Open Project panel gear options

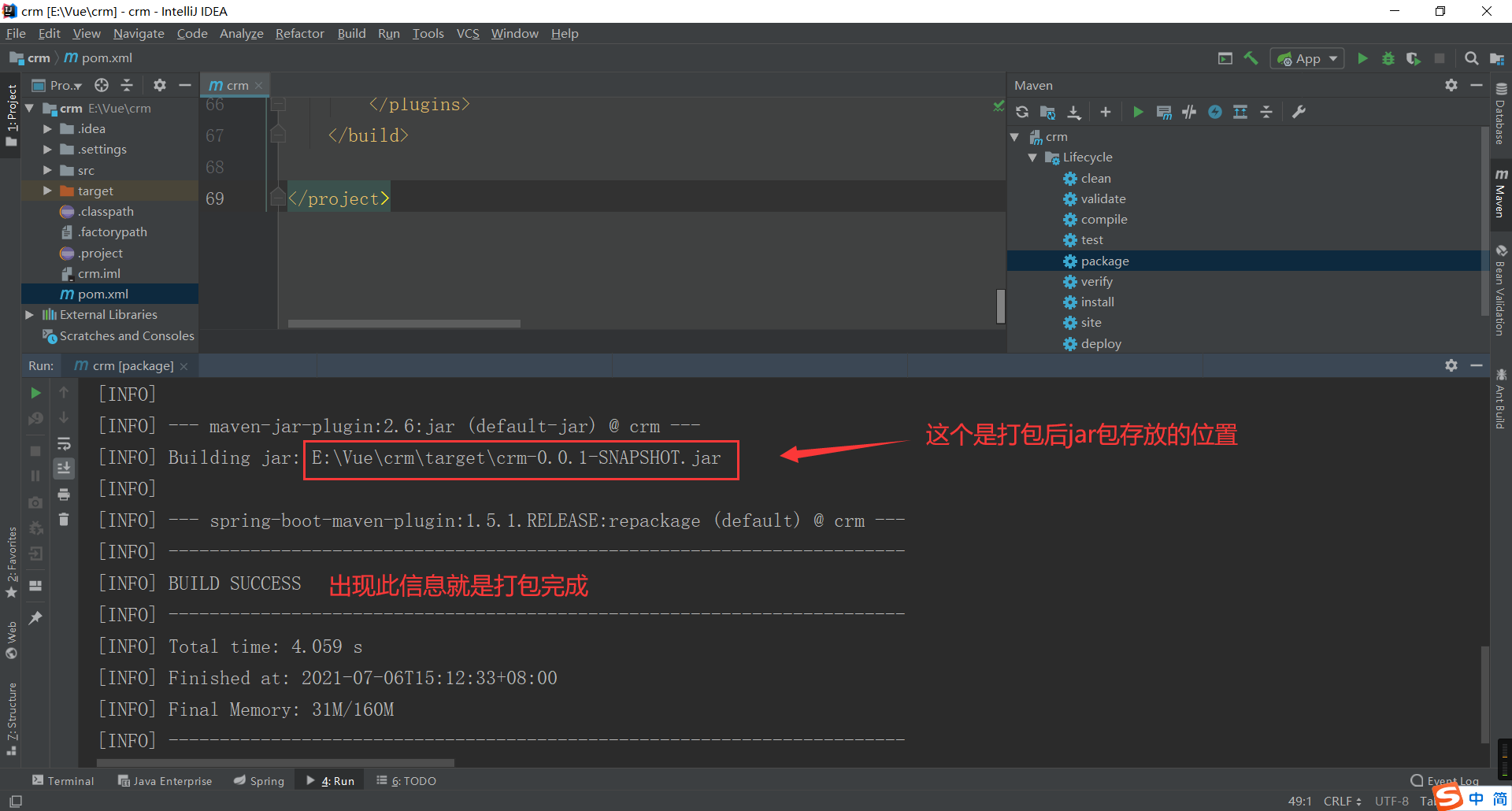pos(160,85)
